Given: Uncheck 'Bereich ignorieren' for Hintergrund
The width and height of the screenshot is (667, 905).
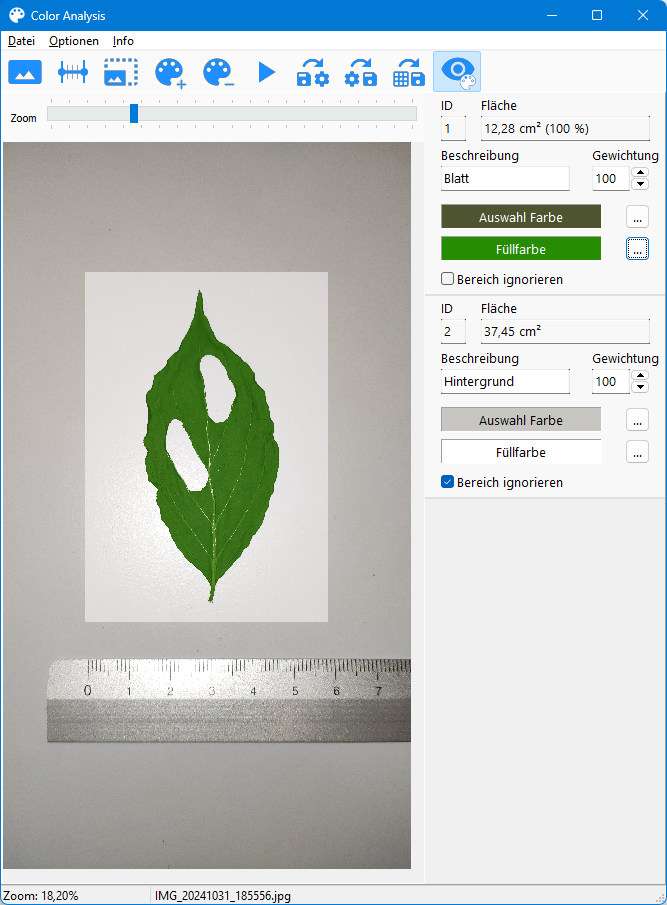Looking at the screenshot, I should (x=448, y=483).
